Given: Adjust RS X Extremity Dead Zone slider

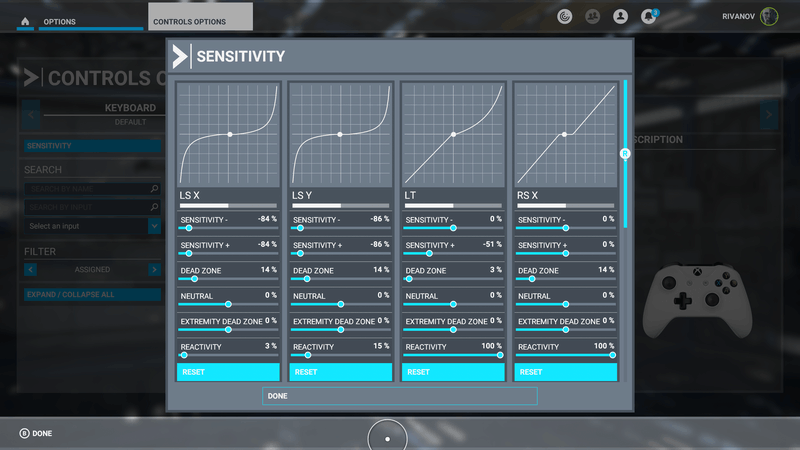Looking at the screenshot, I should click(566, 330).
